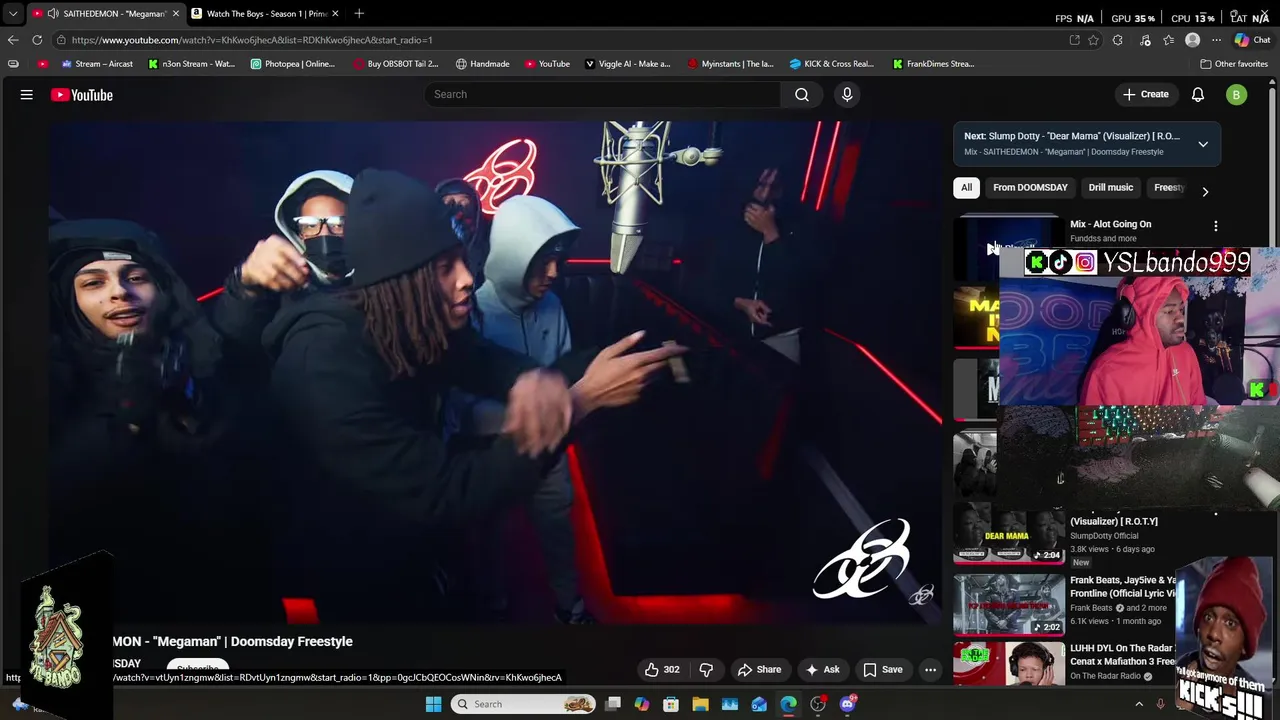Image resolution: width=1280 pixels, height=720 pixels.
Task: Click the Windows taskbar search box
Action: (522, 704)
